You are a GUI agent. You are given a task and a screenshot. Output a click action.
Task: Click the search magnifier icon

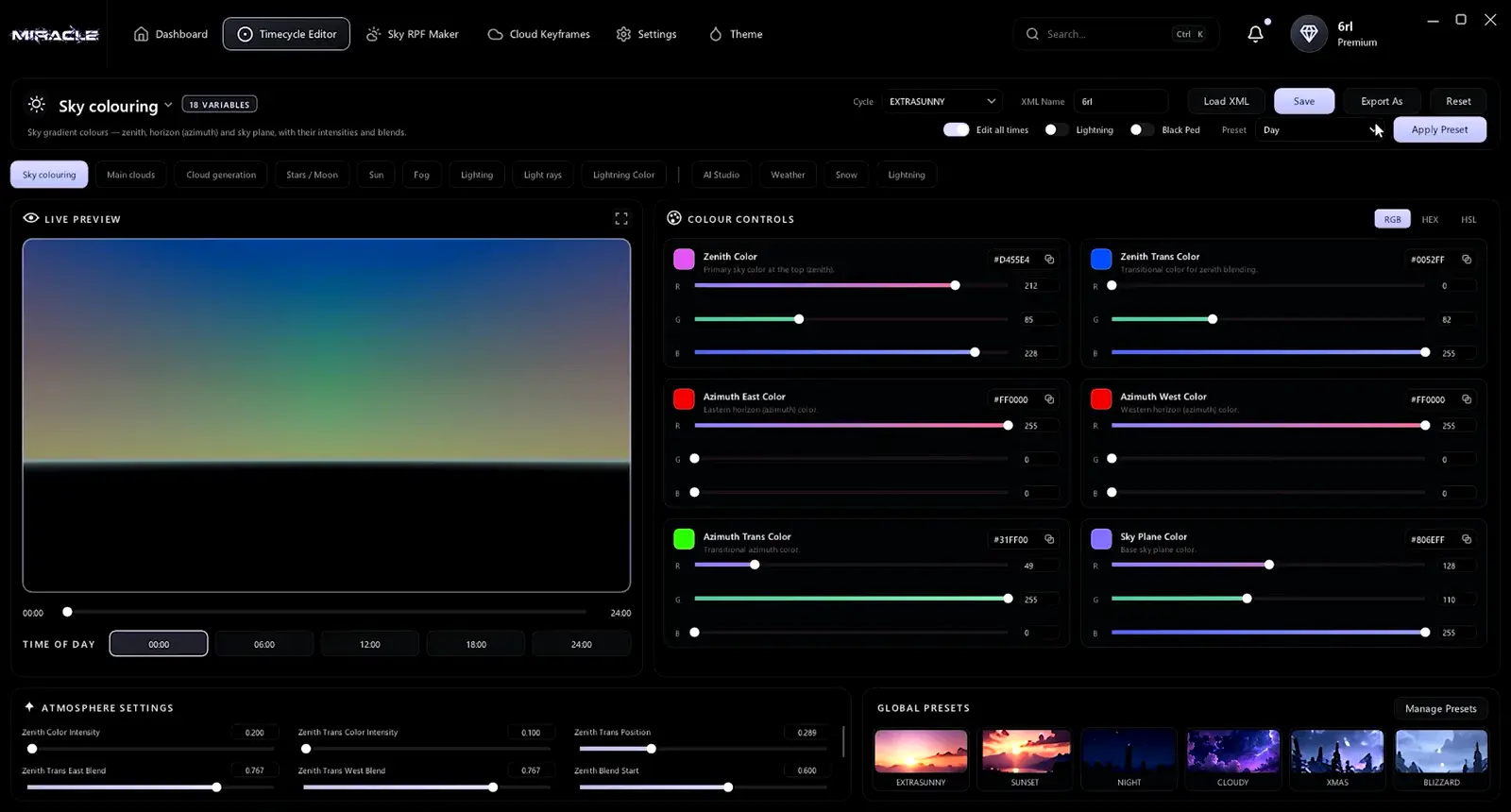pos(1032,34)
